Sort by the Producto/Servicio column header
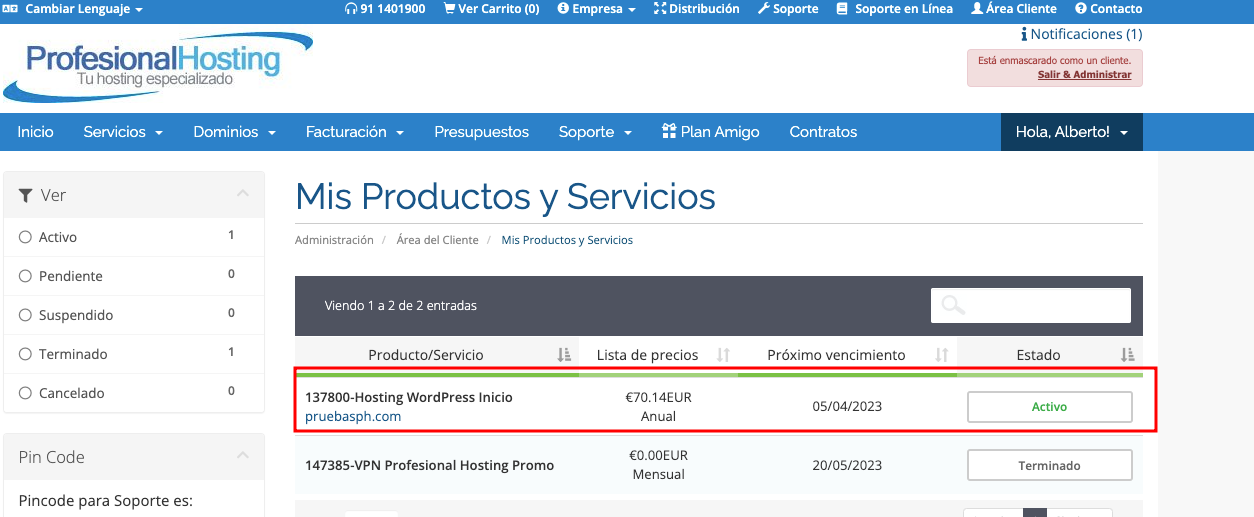The width and height of the screenshot is (1254, 517). (426, 355)
